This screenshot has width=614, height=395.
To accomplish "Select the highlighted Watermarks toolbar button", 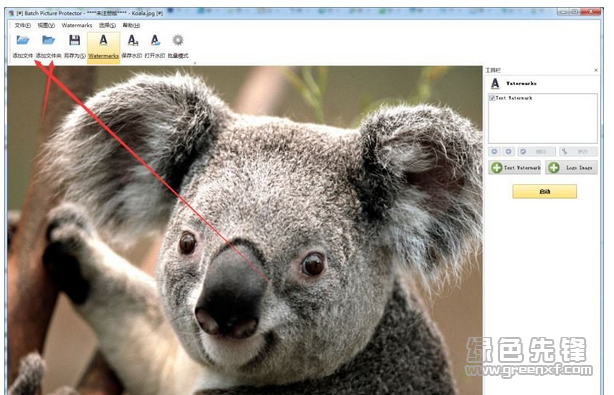I will tap(103, 47).
